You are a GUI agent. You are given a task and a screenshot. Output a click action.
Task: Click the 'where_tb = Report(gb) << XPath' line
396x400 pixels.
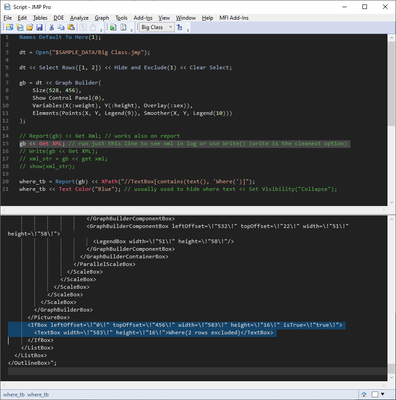137,182
